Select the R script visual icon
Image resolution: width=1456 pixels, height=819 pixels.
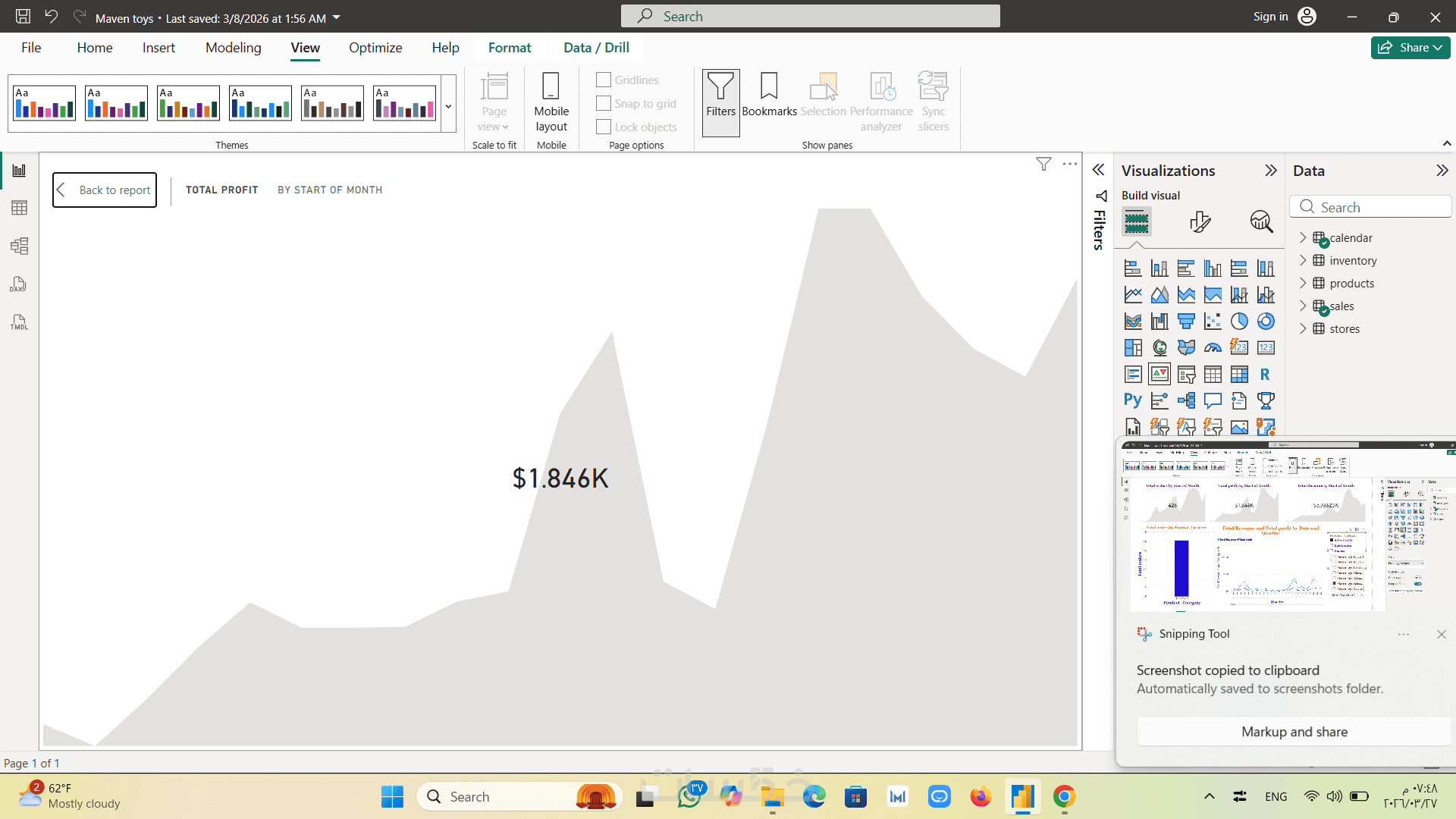pos(1265,375)
